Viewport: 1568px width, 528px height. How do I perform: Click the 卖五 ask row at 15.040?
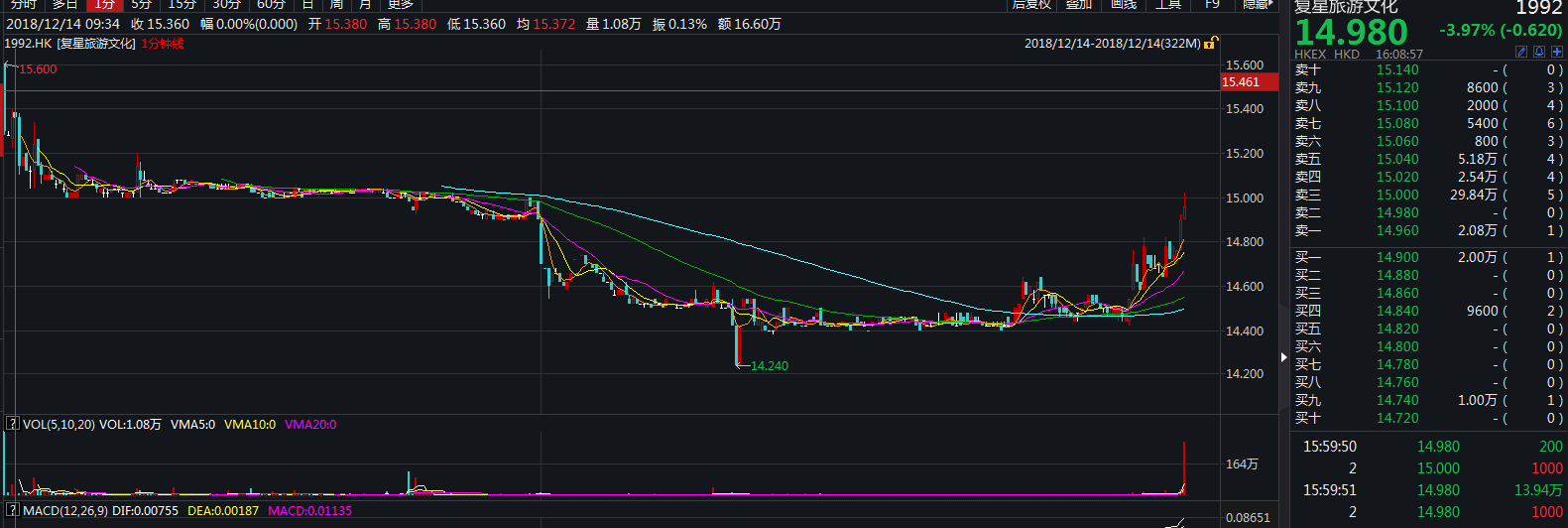1428,159
